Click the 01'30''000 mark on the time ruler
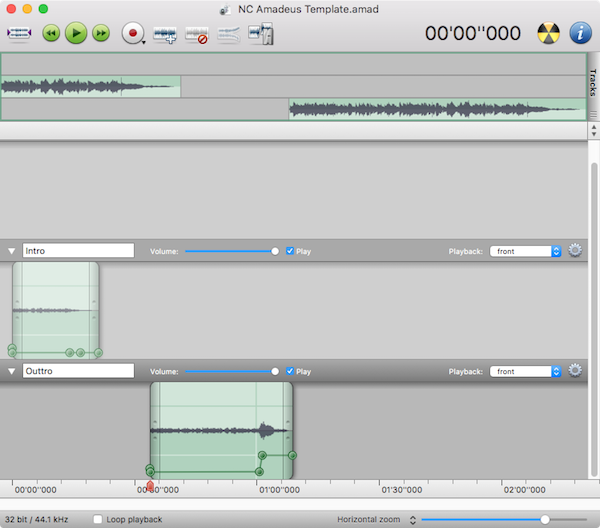The height and width of the screenshot is (528, 600). click(402, 490)
